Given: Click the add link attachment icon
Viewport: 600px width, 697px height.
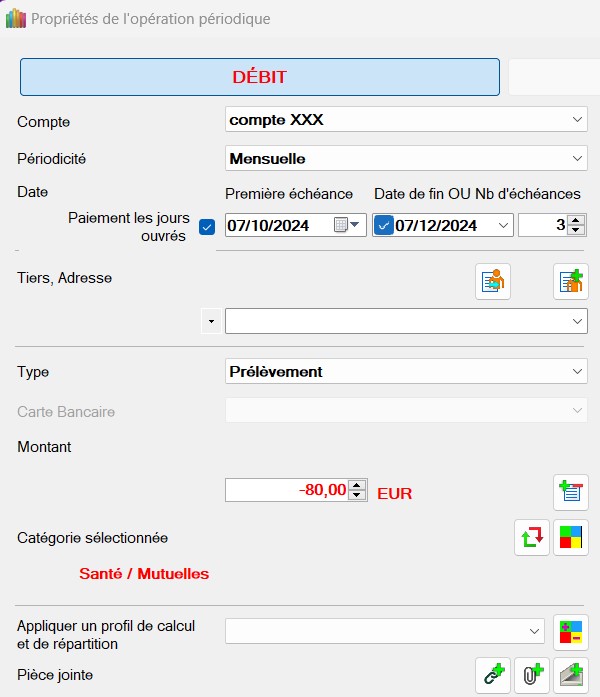Looking at the screenshot, I should pos(492,675).
